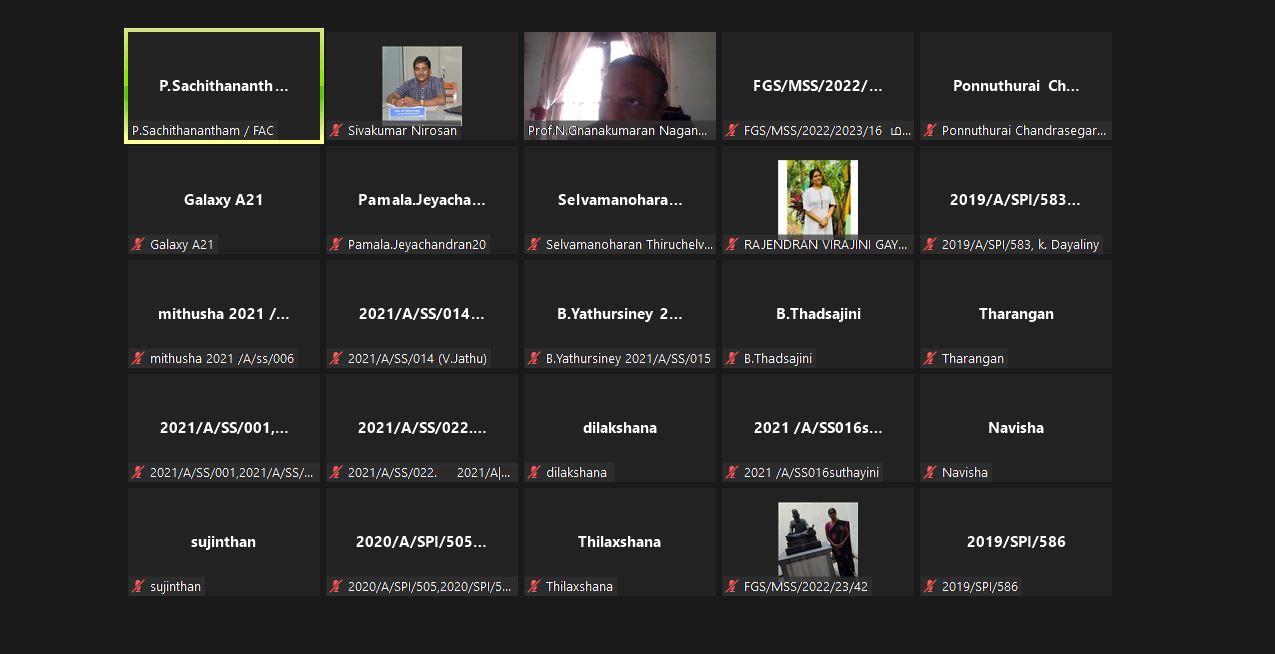Click large 'Thilaxshana' tile title

[x=620, y=542]
